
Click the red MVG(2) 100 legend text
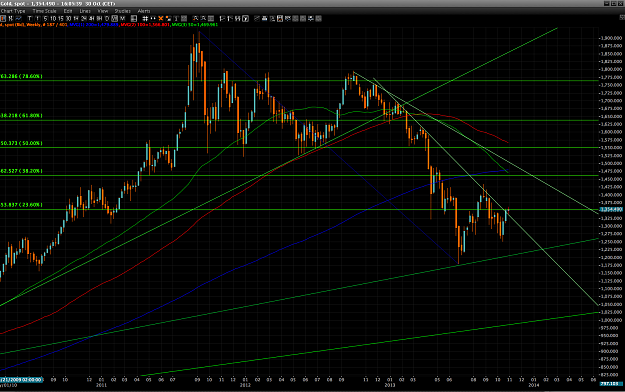click(x=145, y=25)
